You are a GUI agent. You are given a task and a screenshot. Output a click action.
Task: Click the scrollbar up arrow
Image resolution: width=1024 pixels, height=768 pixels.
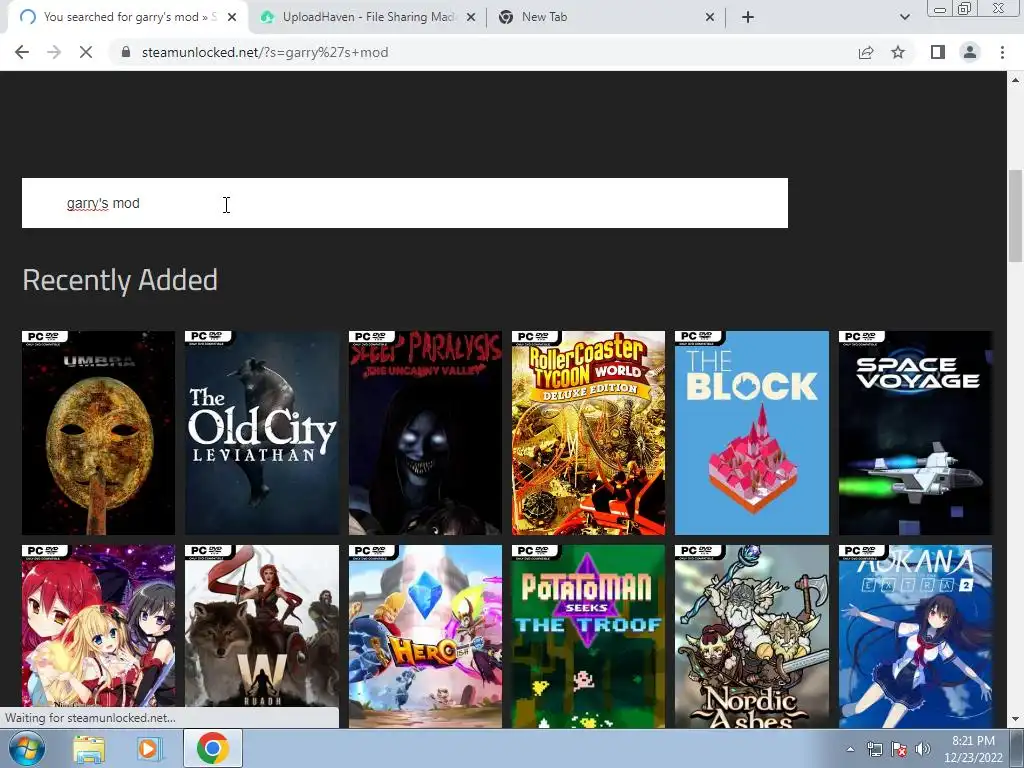tap(1015, 80)
